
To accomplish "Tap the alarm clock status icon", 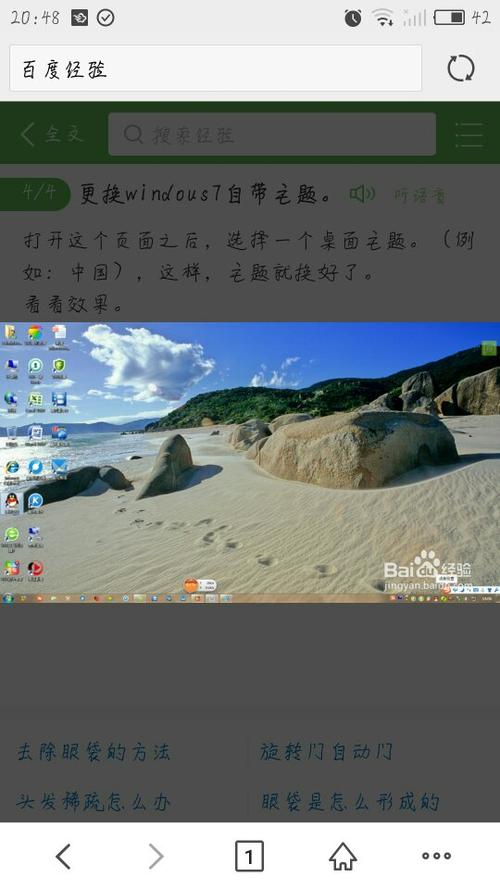I will click(353, 18).
